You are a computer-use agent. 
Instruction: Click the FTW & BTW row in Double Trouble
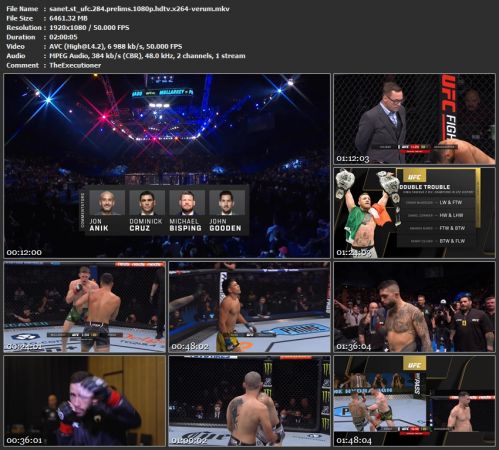point(435,228)
